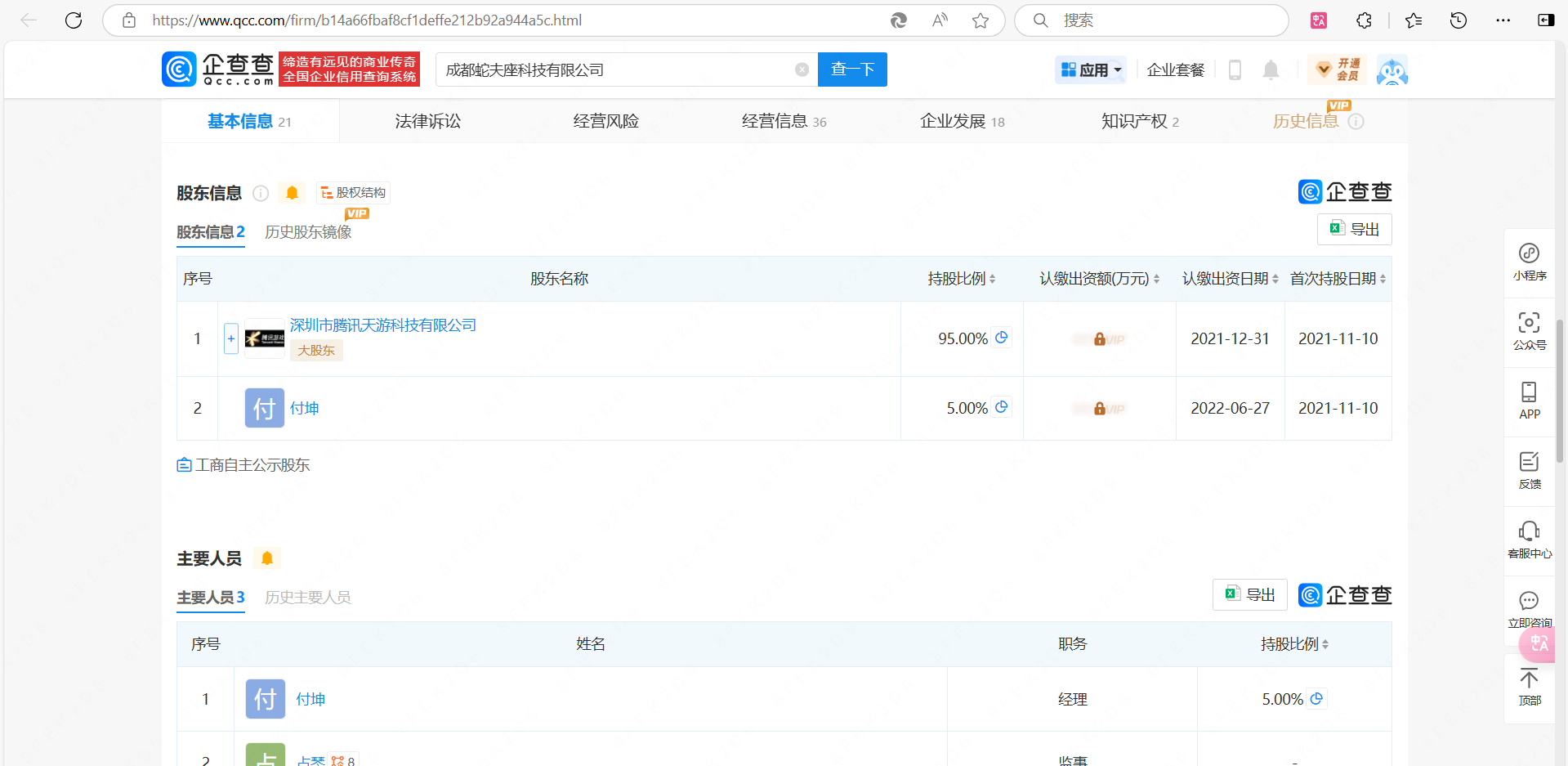Click the notification bell in the header
Viewport: 1568px width, 766px height.
click(x=1271, y=70)
